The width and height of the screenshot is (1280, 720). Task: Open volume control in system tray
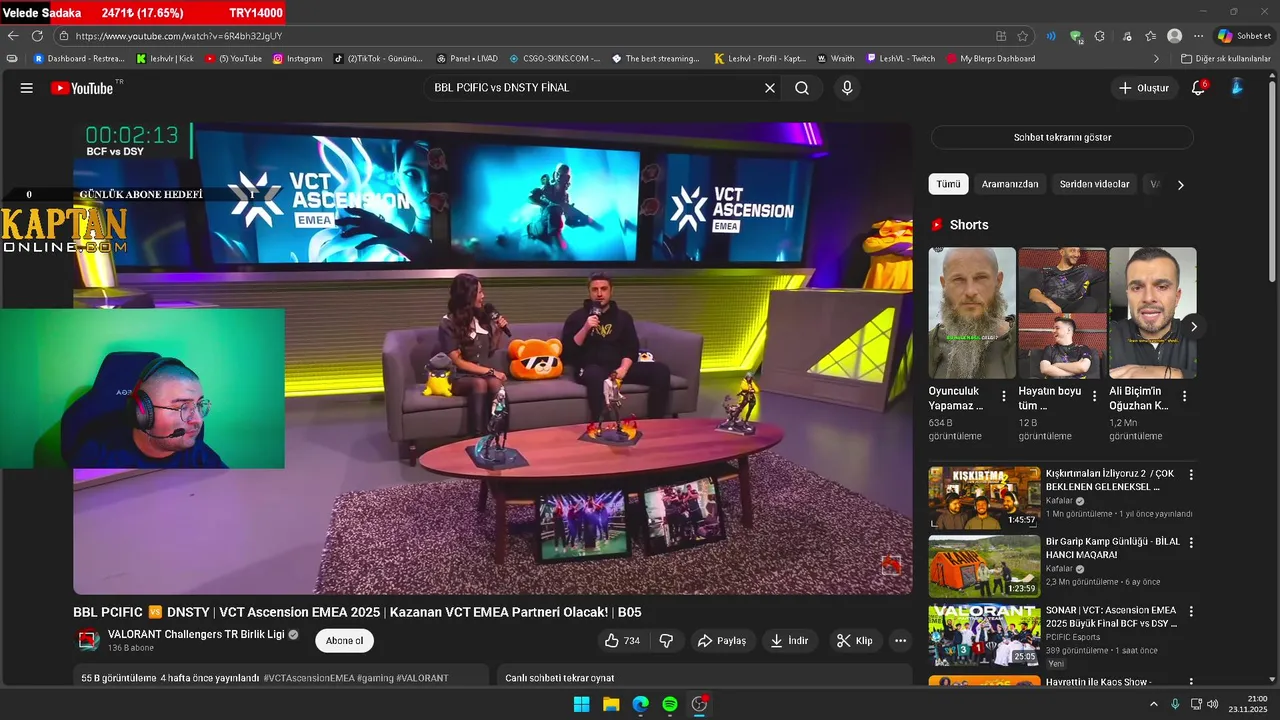[1213, 704]
